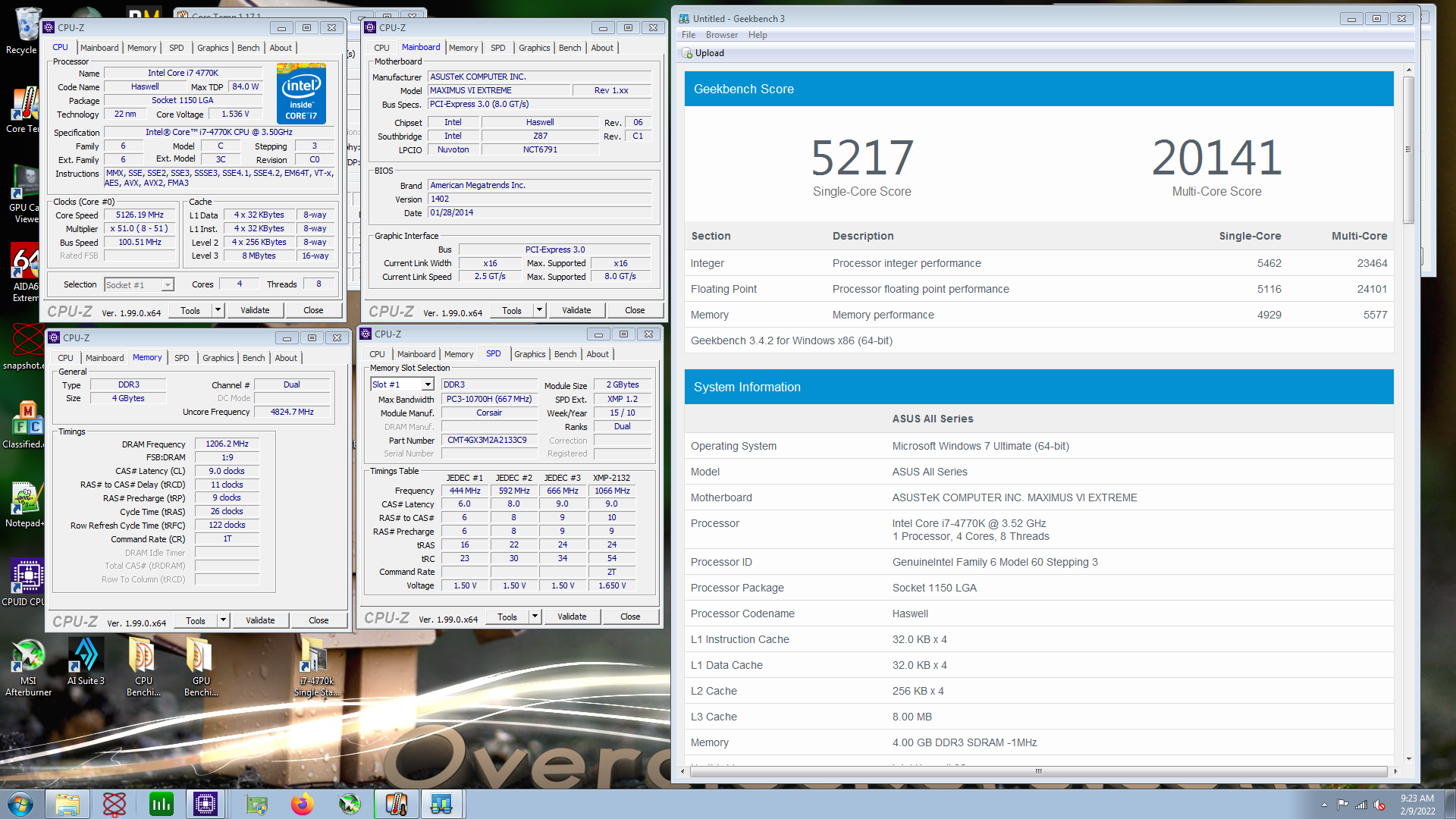
Task: Select Graphics tab in Mainboard window
Action: (x=534, y=48)
